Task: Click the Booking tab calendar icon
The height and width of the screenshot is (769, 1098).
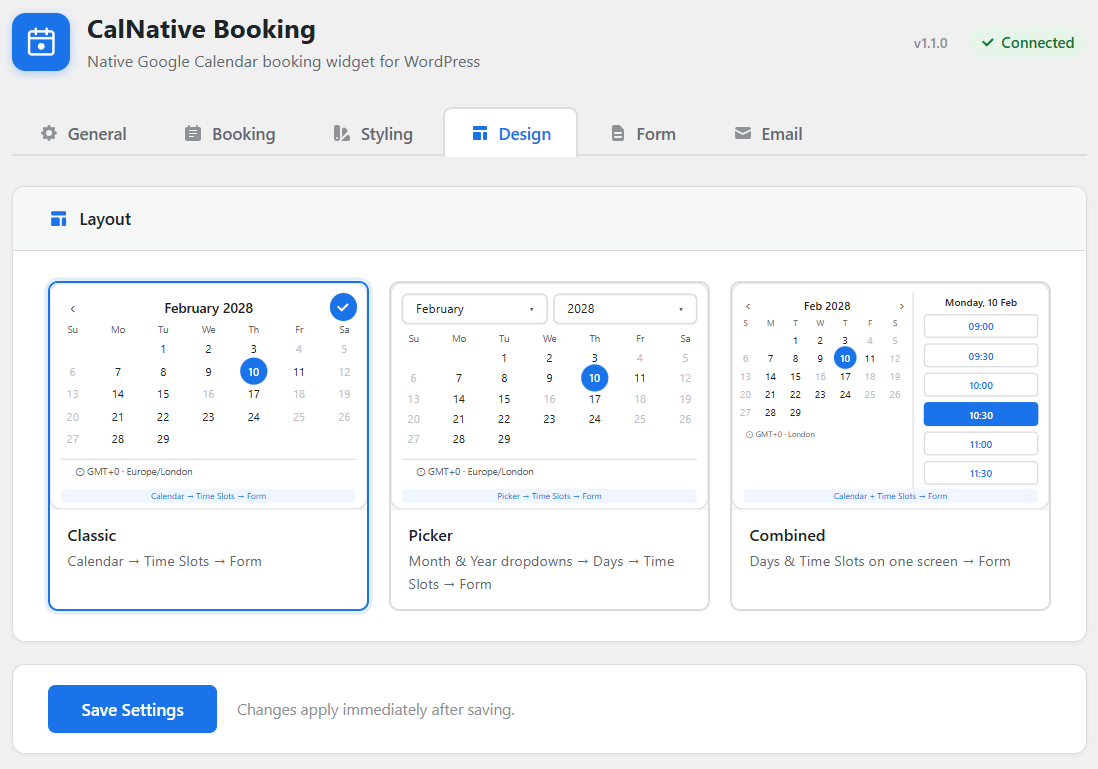Action: pos(193,133)
